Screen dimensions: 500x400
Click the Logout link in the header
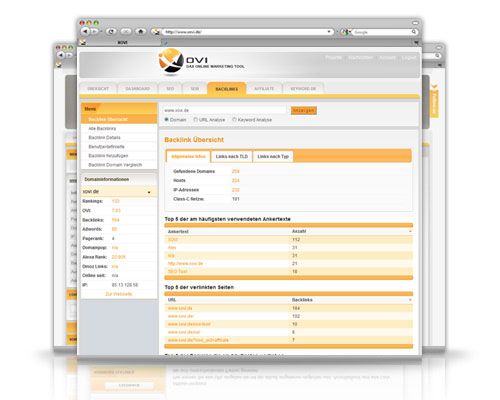(x=409, y=58)
